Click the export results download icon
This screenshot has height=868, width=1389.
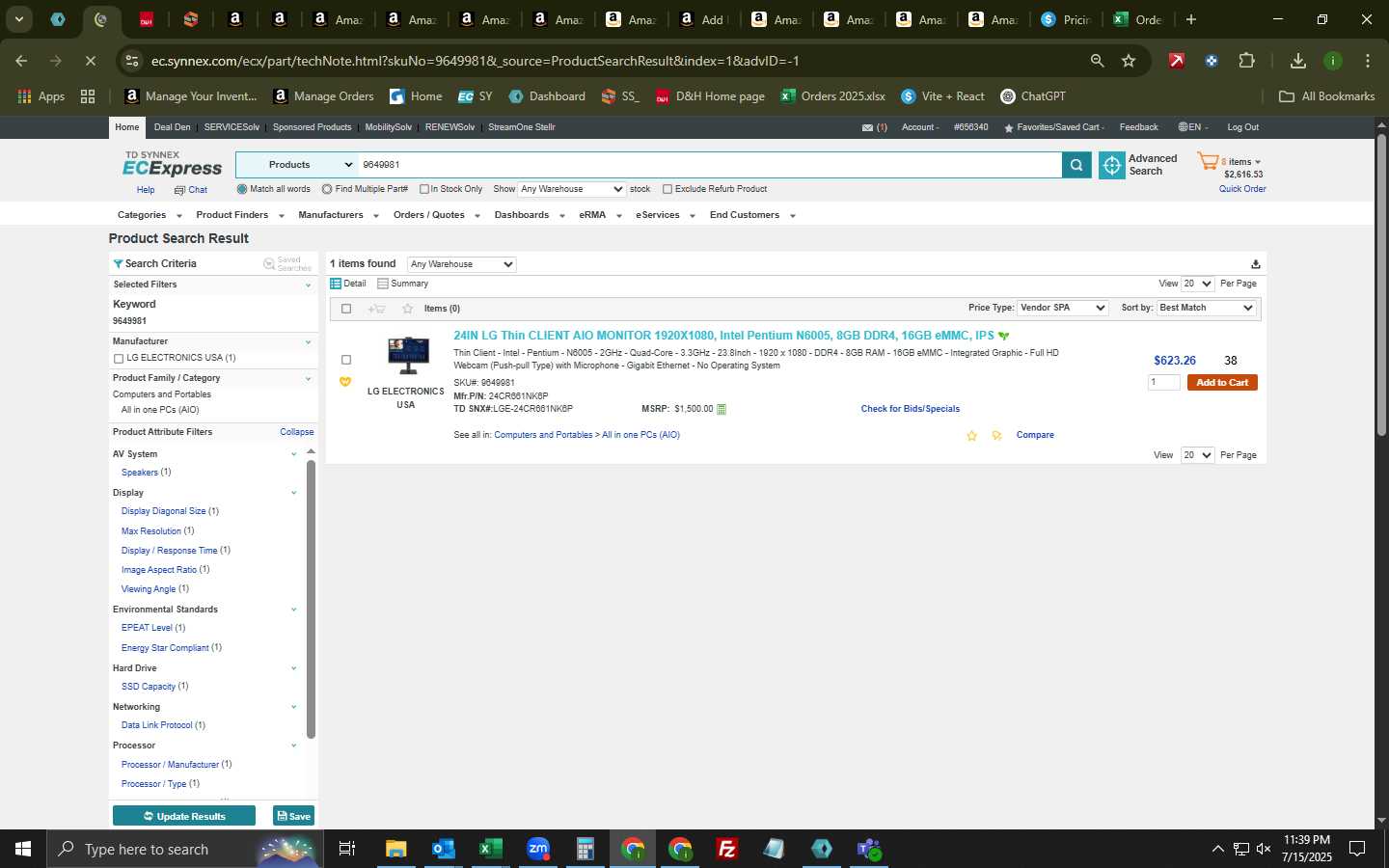click(x=1255, y=264)
